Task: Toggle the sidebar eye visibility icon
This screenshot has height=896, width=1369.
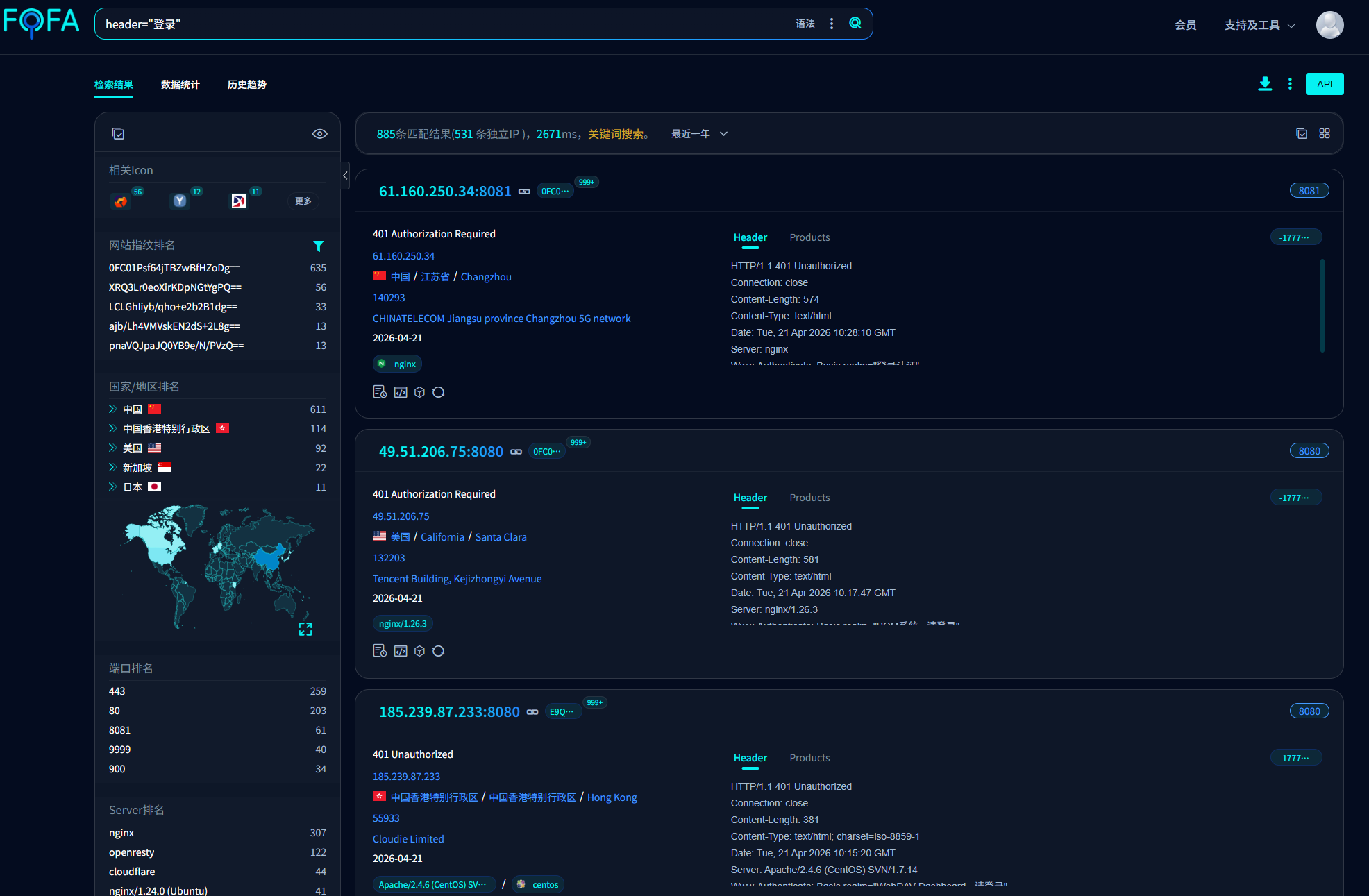Action: pos(319,134)
